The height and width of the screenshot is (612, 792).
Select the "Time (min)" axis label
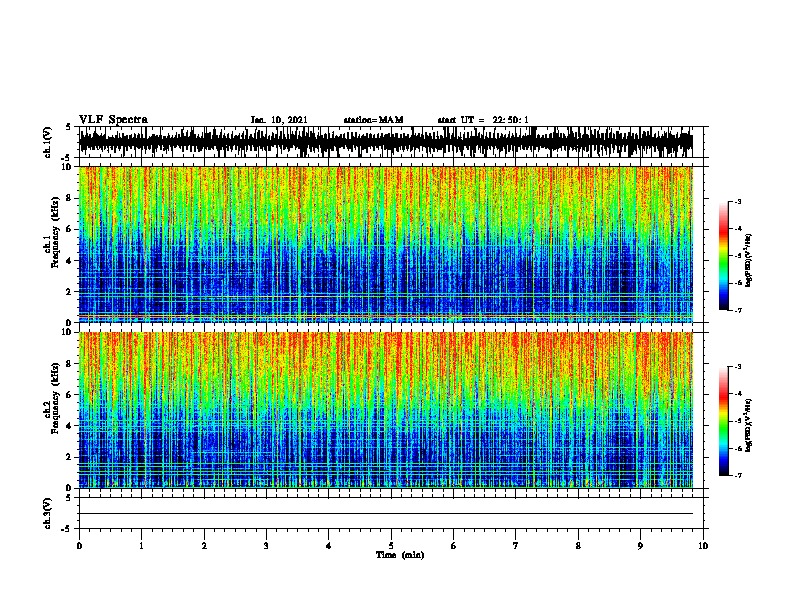(400, 555)
